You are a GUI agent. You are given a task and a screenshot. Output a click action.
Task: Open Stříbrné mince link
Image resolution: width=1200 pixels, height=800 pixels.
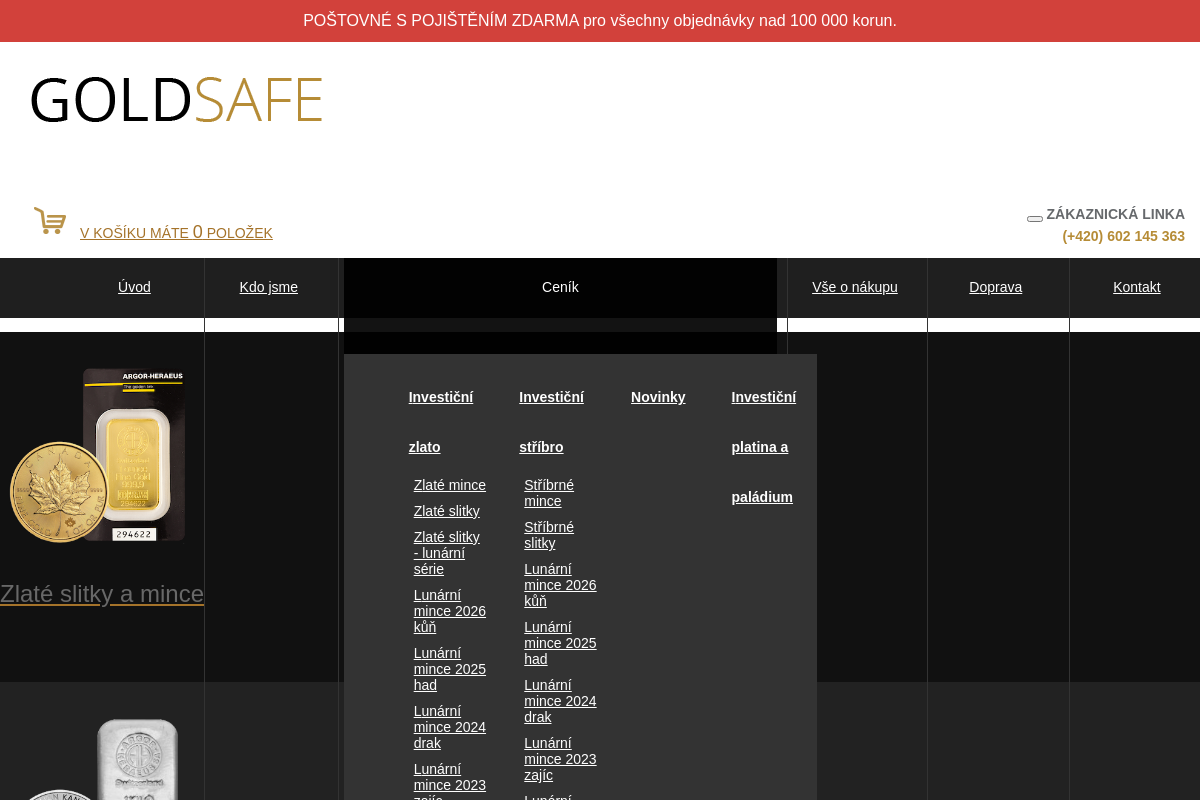(x=549, y=493)
